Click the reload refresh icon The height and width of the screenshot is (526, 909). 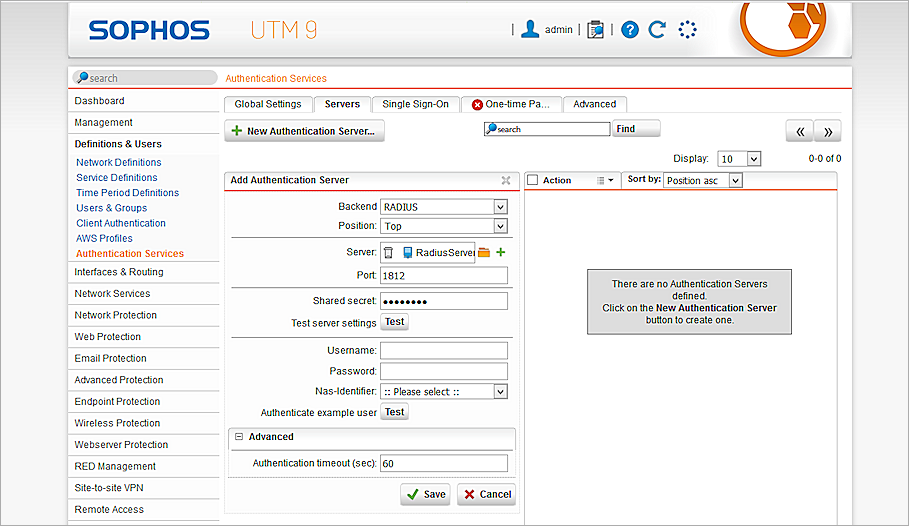[x=657, y=29]
